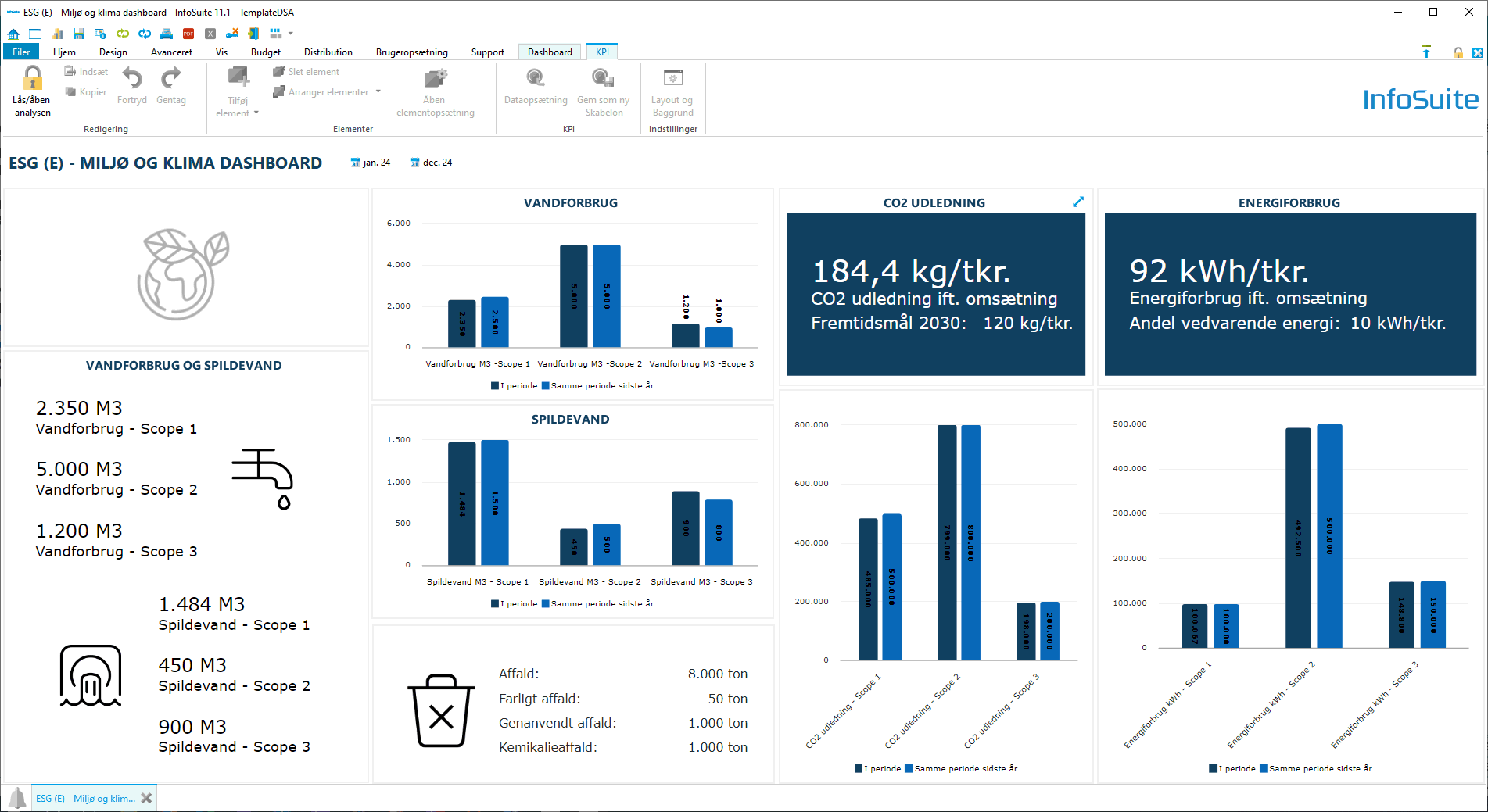
Task: Click the exit door icon in quick access toolbar
Action: 253,34
